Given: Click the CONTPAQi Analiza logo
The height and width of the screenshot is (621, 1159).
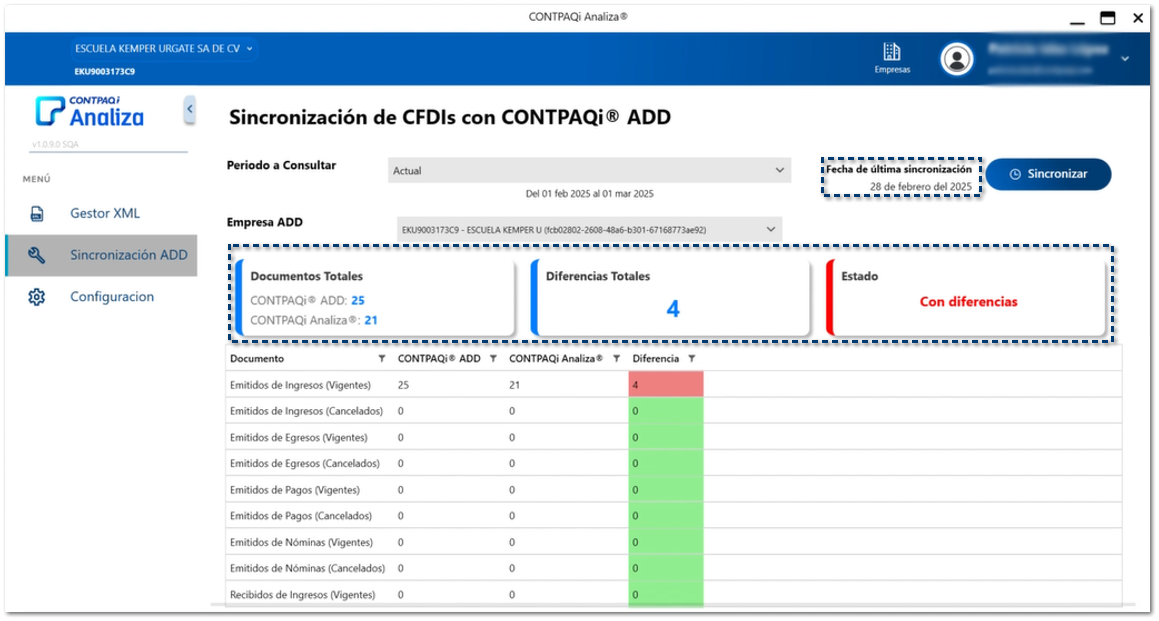Looking at the screenshot, I should (89, 111).
